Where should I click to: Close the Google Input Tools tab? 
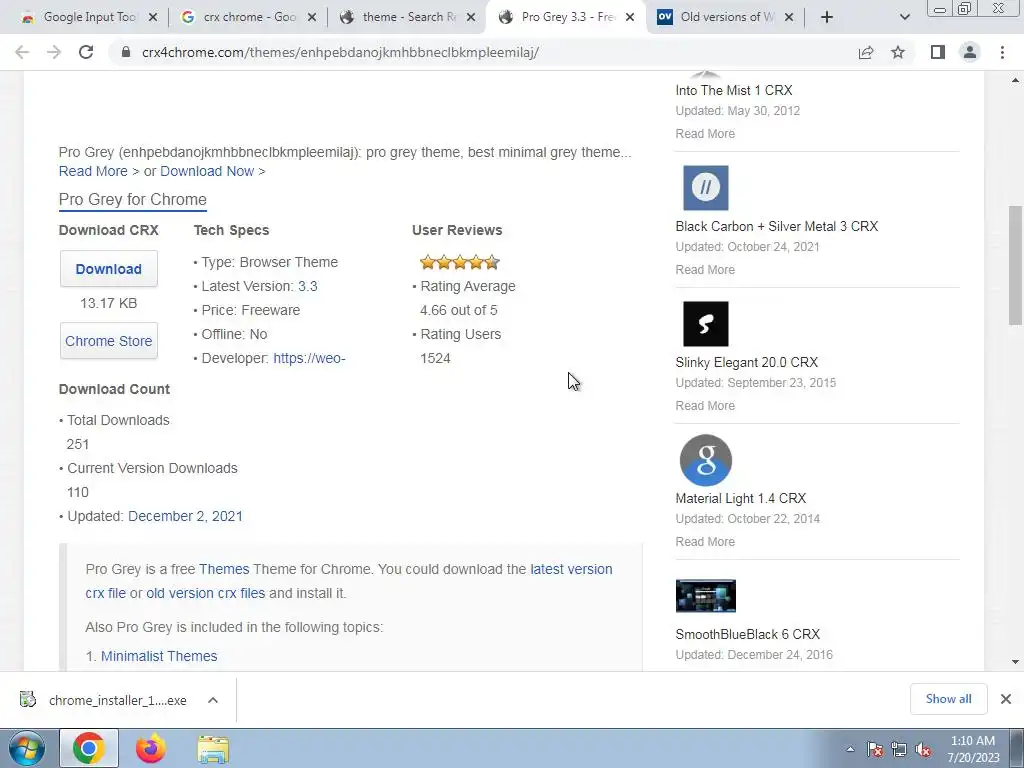[153, 17]
